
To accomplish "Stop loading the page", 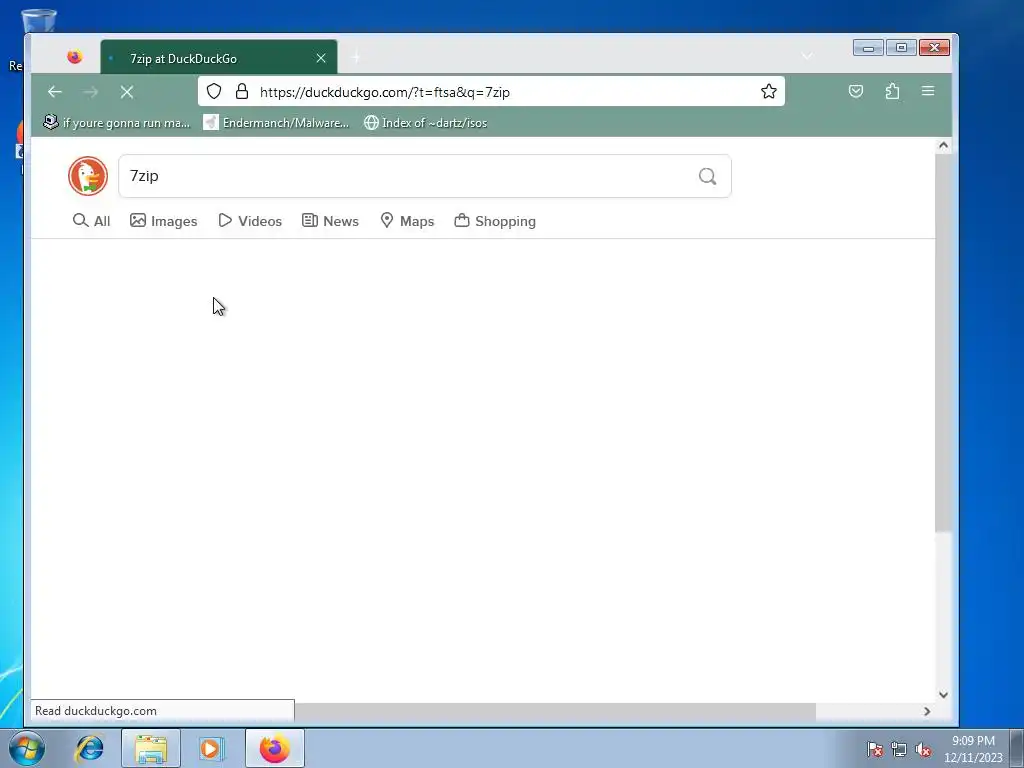I will coord(127,92).
